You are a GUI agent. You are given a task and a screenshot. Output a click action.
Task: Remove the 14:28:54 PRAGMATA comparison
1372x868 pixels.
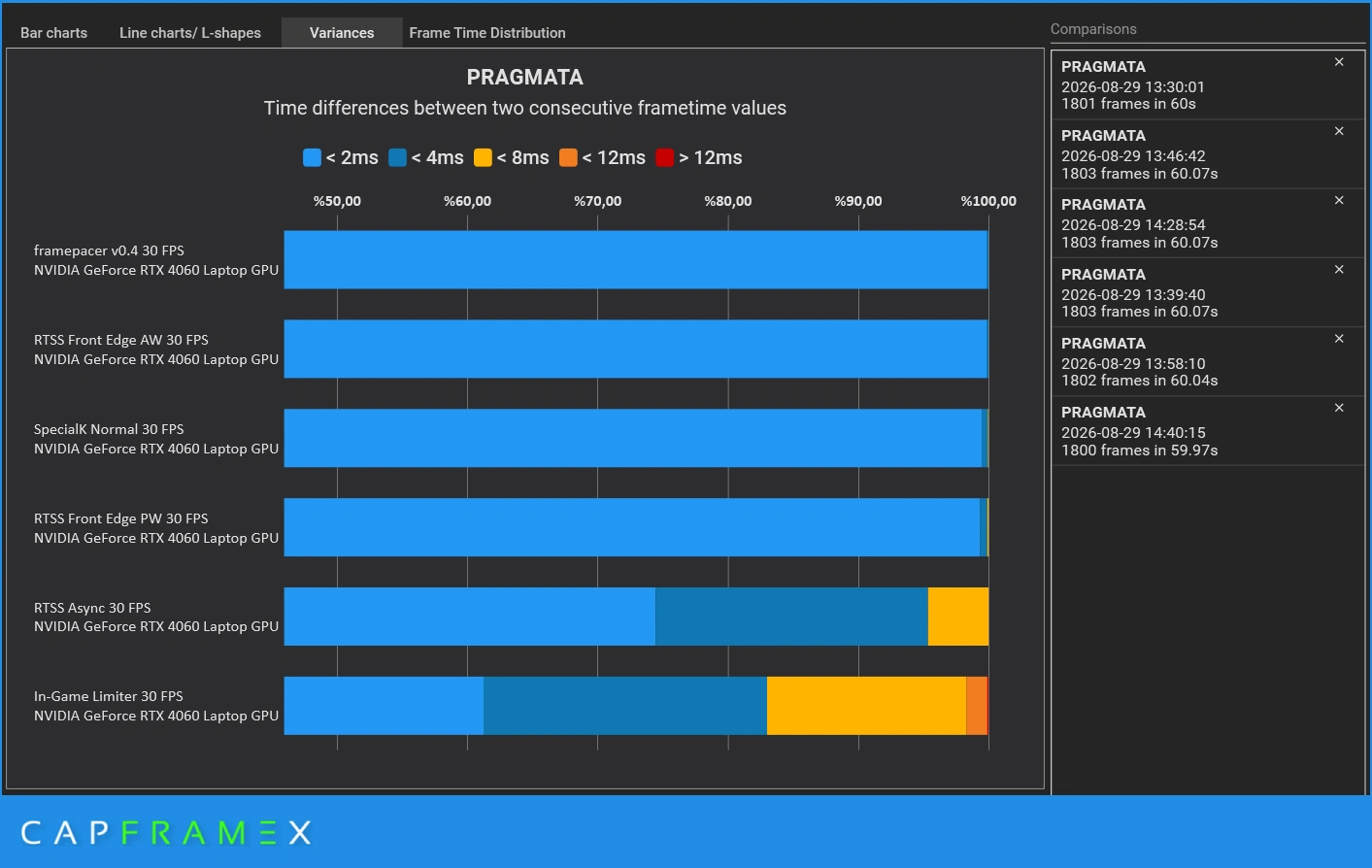point(1339,200)
